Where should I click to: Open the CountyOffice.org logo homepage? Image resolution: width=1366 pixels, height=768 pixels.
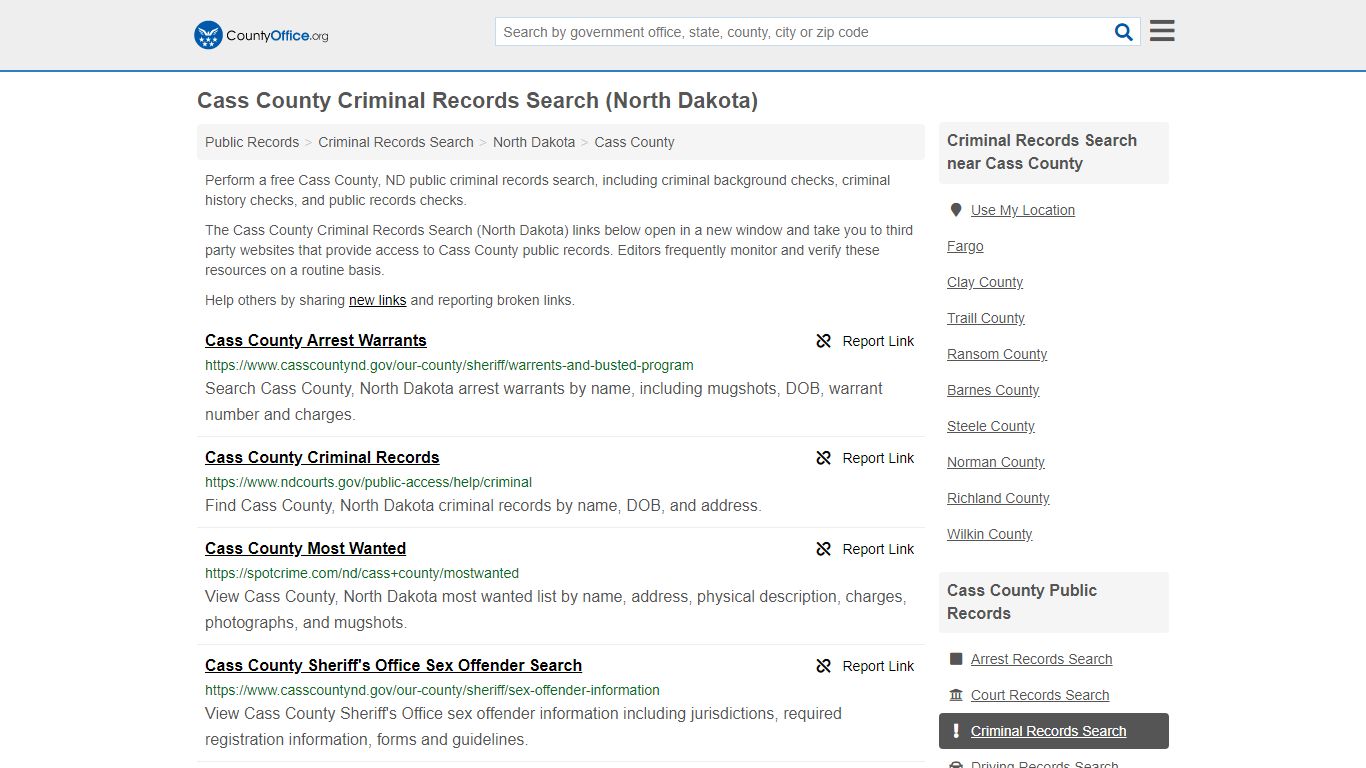tap(261, 35)
